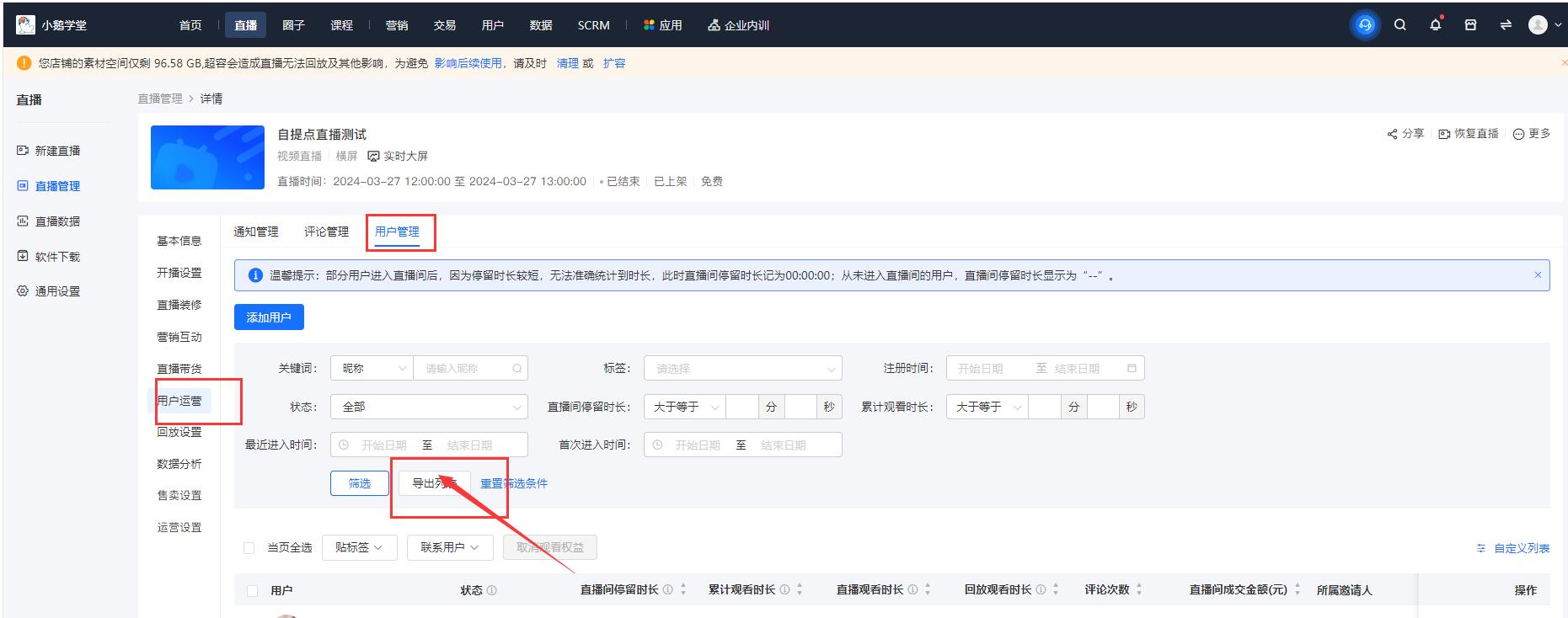Expand the 贴标签 dropdown button

pos(359,547)
